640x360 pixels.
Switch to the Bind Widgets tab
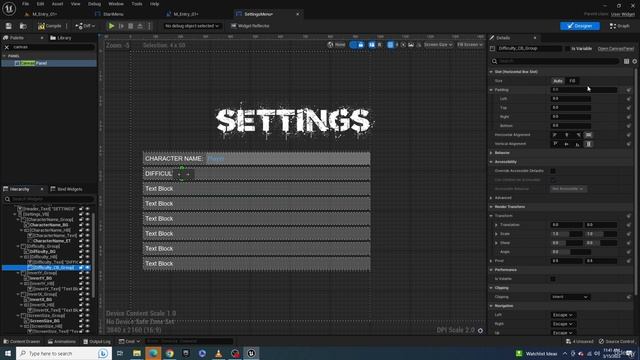66,189
